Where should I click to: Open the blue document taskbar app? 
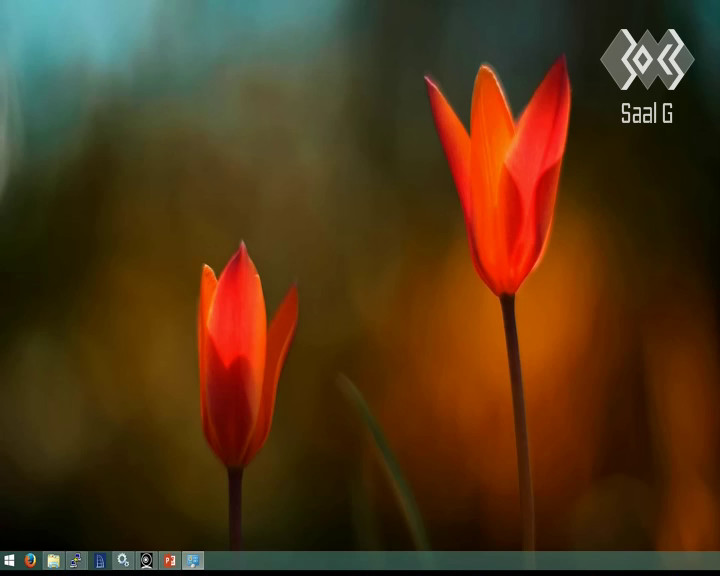(x=100, y=560)
